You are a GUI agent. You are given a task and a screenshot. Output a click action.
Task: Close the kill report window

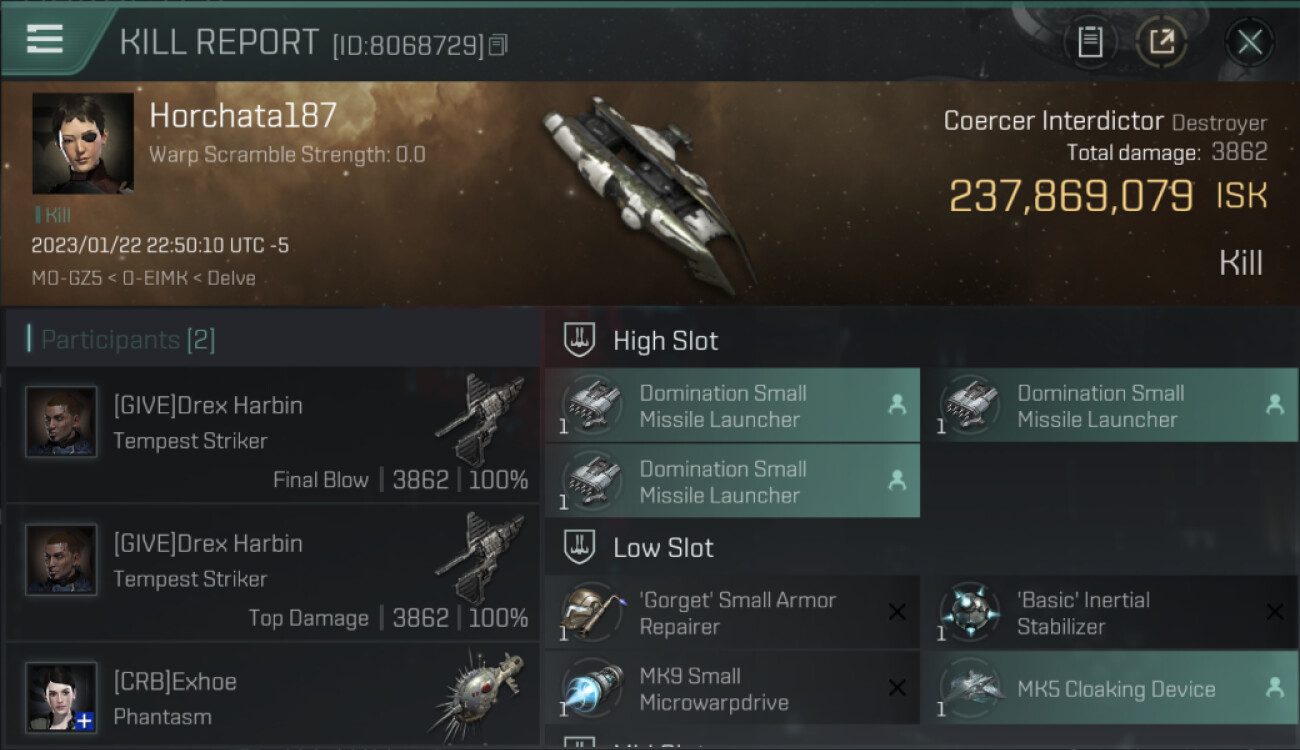click(1249, 42)
